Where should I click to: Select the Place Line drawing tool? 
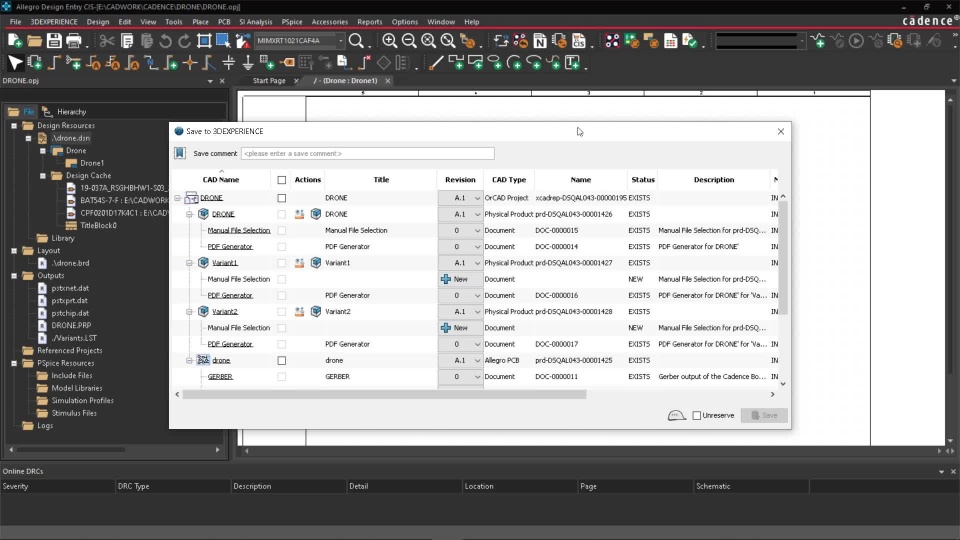(x=436, y=62)
